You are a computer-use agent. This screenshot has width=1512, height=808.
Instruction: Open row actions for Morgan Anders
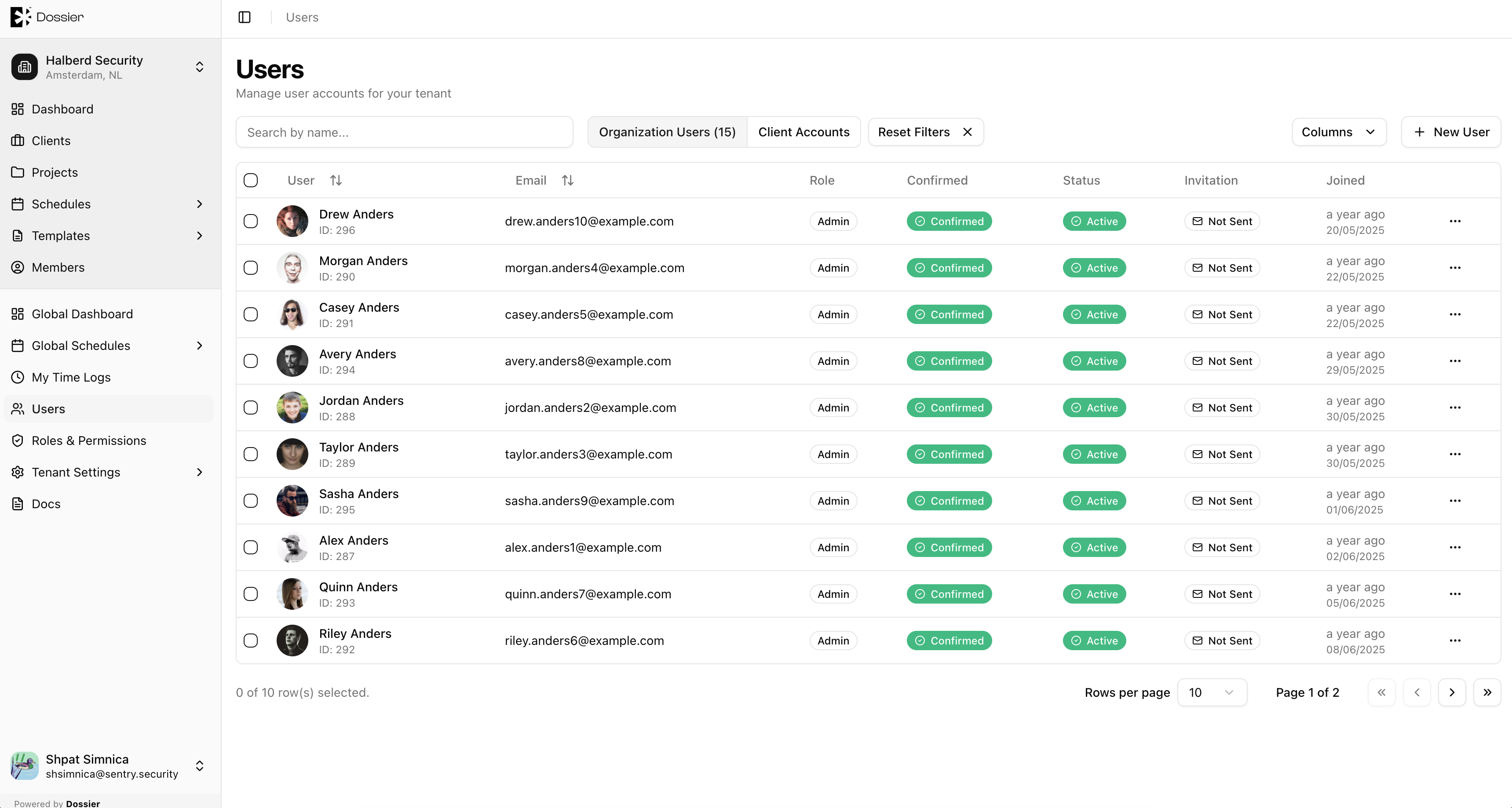(1455, 268)
